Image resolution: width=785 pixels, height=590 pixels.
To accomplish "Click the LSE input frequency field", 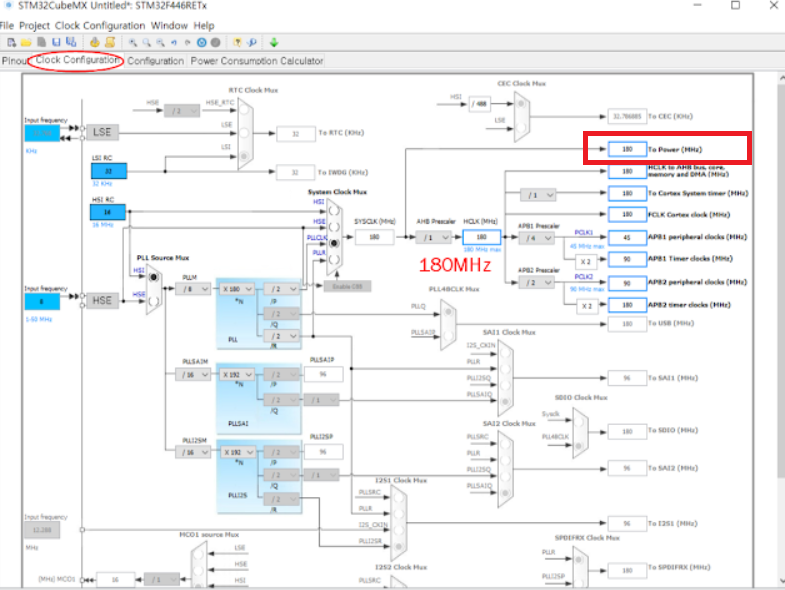I will pyautogui.click(x=42, y=133).
